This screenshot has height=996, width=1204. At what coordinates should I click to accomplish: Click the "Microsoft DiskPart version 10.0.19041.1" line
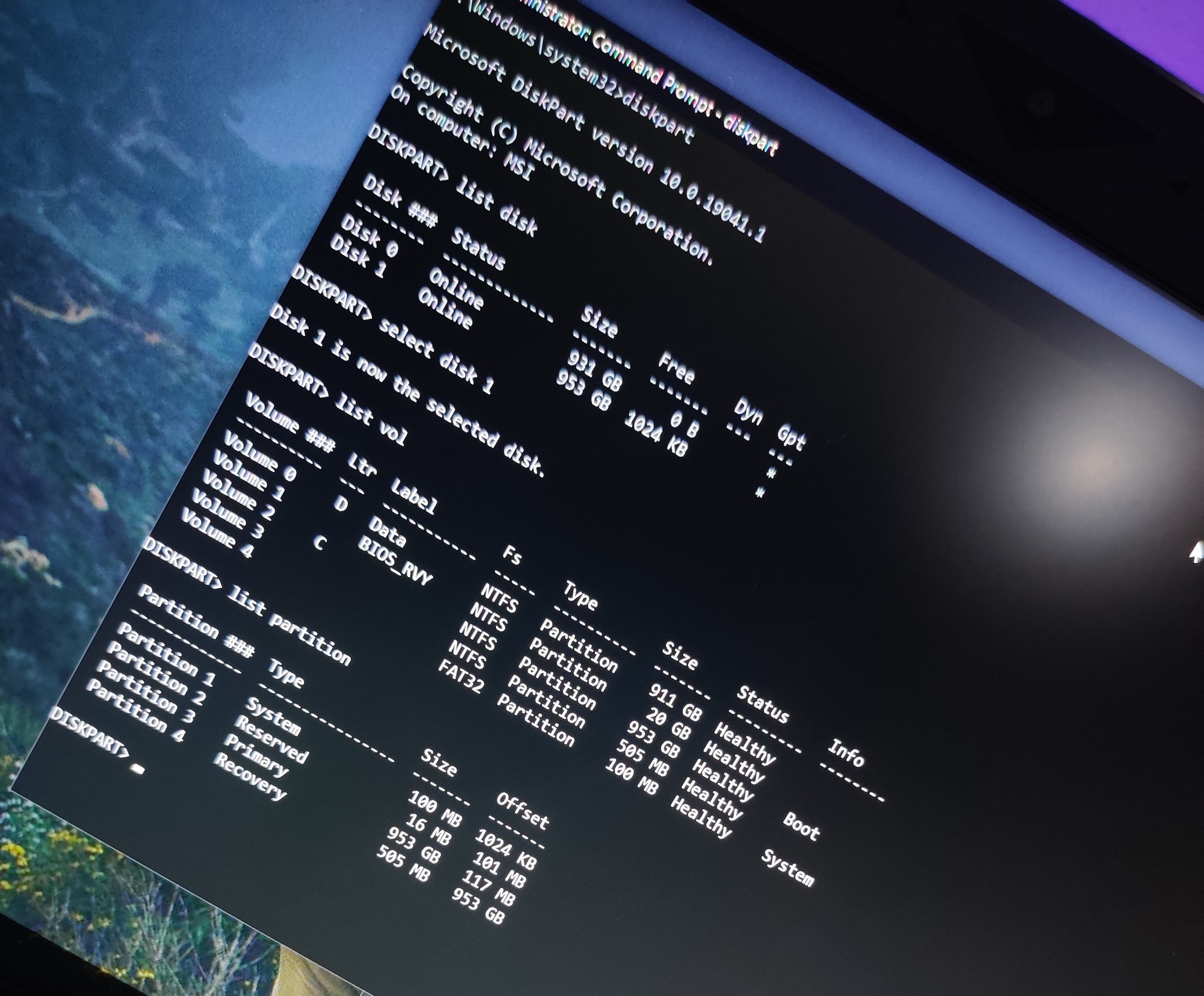click(x=595, y=134)
